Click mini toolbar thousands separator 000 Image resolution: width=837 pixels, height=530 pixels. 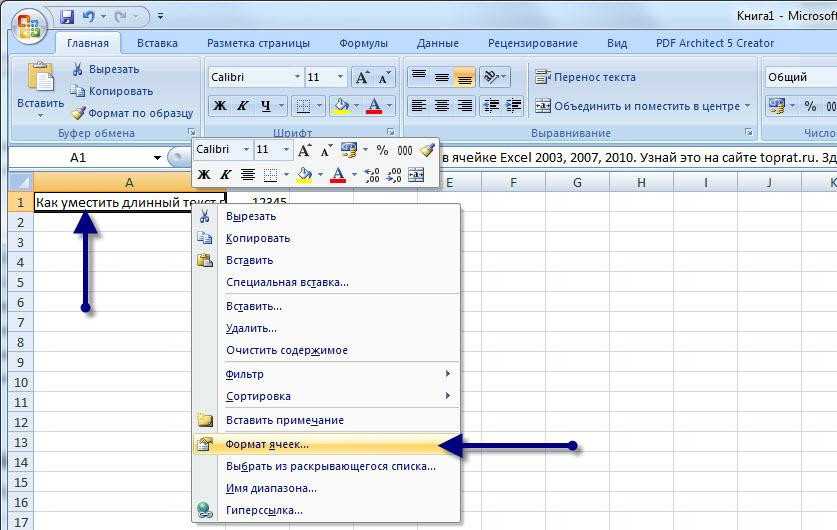405,151
